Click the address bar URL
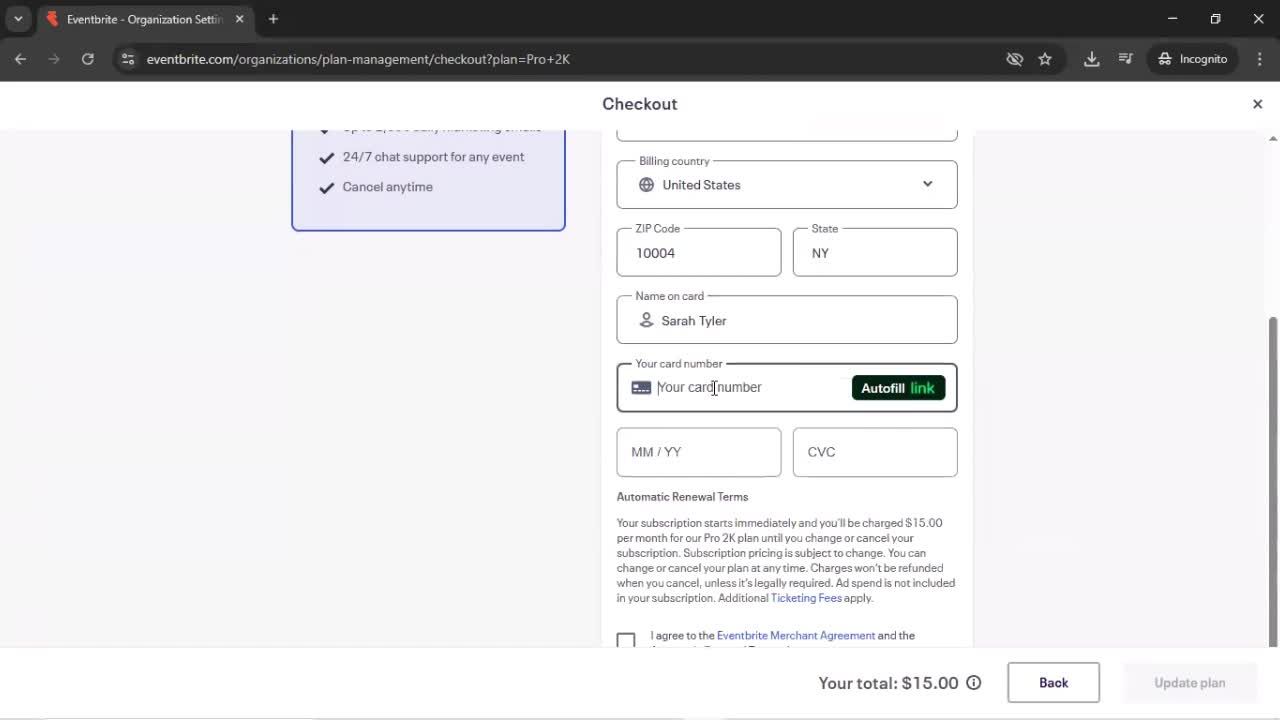This screenshot has width=1280, height=720. (x=358, y=59)
